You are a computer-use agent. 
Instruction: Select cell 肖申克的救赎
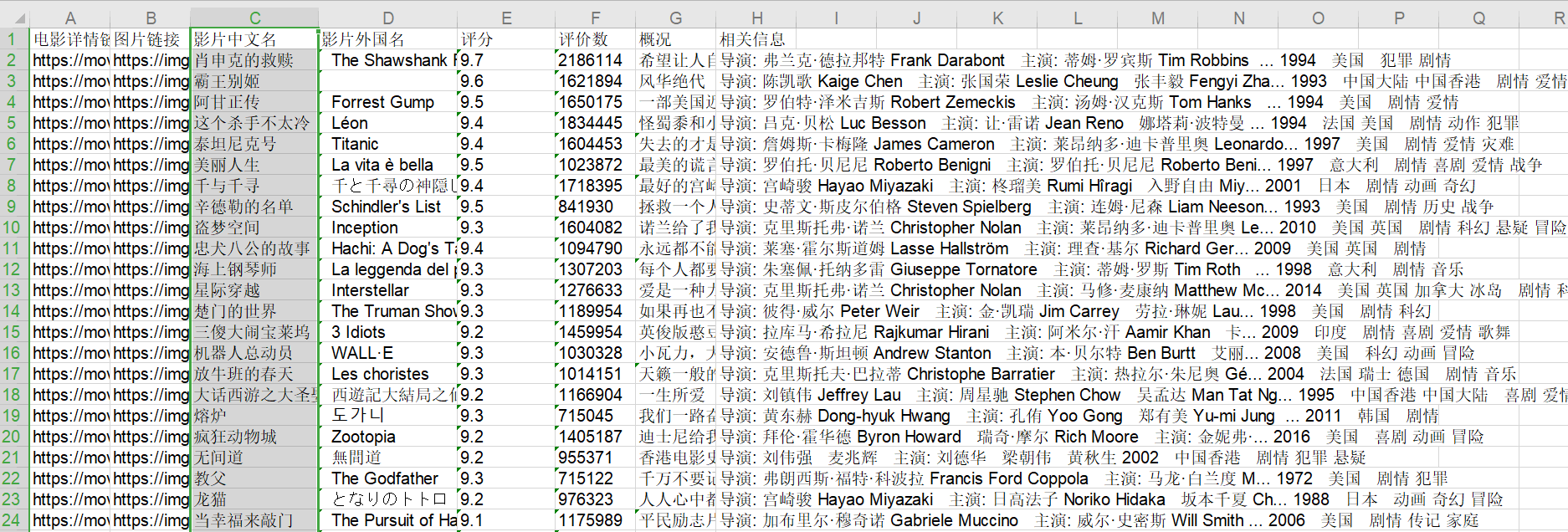(x=255, y=59)
